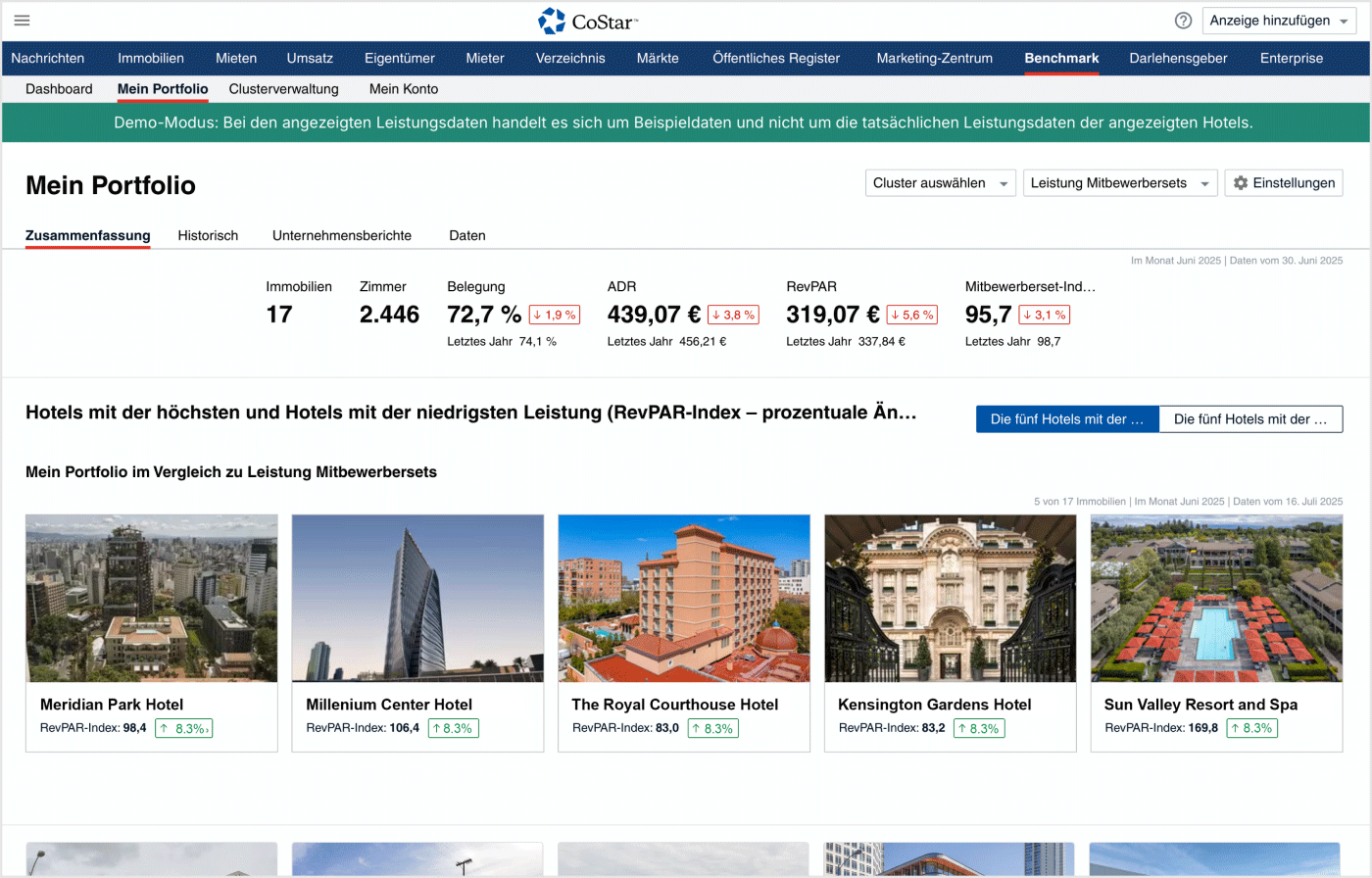Viewport: 1372px width, 878px height.
Task: Open the Leistung Mitbewerbersets dropdown
Action: [1119, 183]
